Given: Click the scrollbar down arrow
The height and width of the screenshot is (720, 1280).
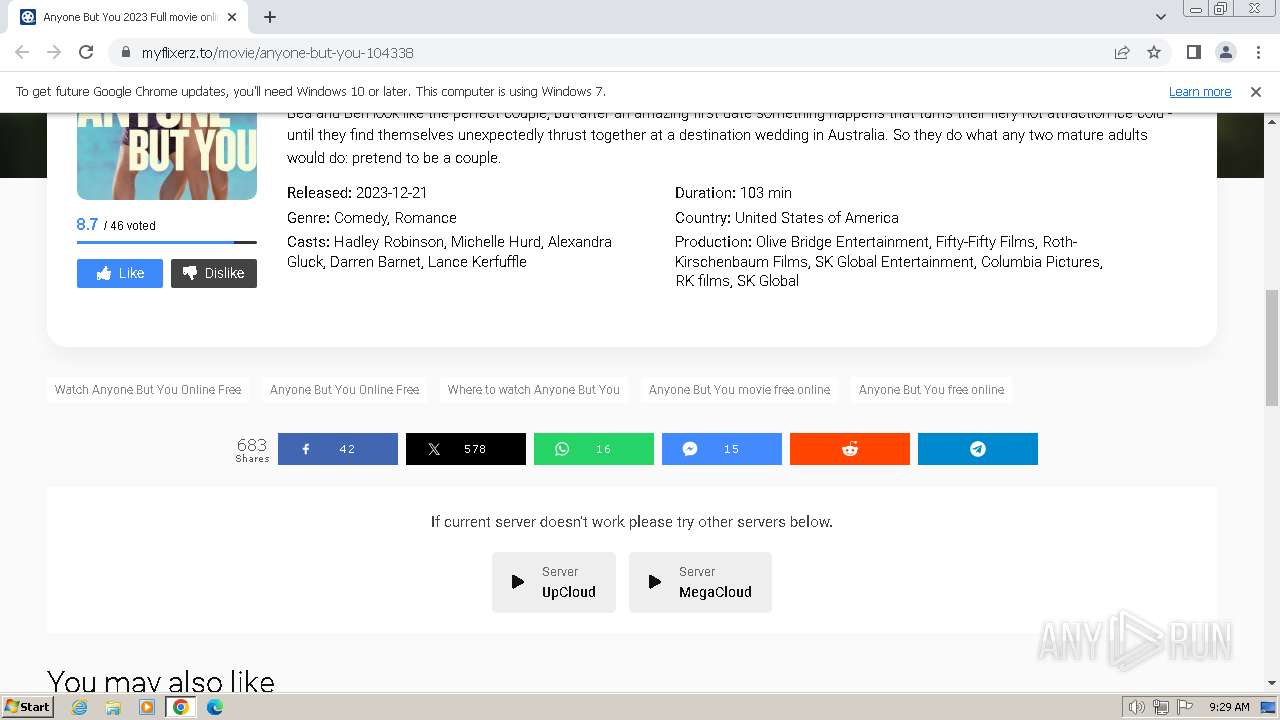Looking at the screenshot, I should click(1272, 683).
